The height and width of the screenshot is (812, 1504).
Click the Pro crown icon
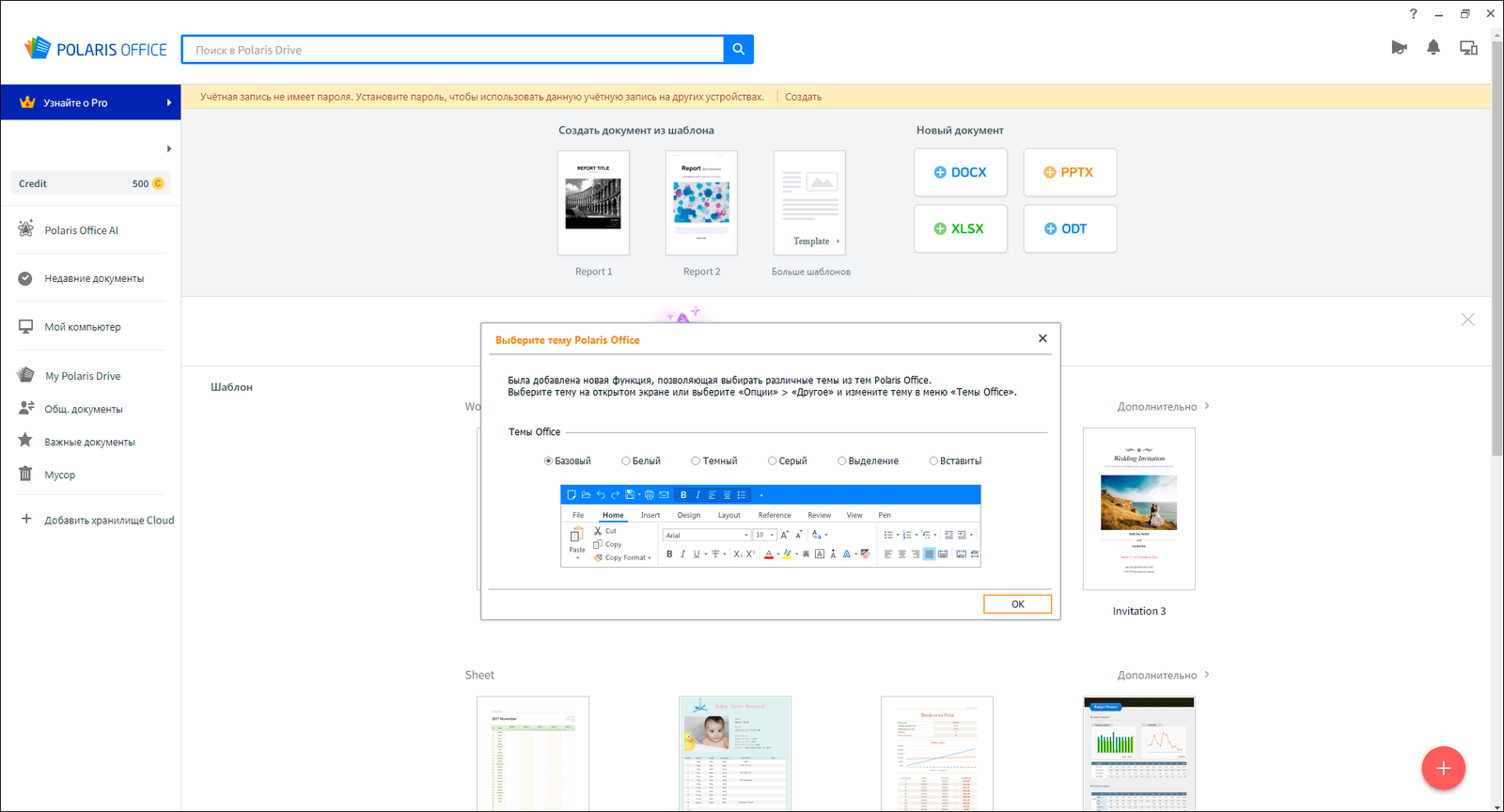click(x=27, y=102)
